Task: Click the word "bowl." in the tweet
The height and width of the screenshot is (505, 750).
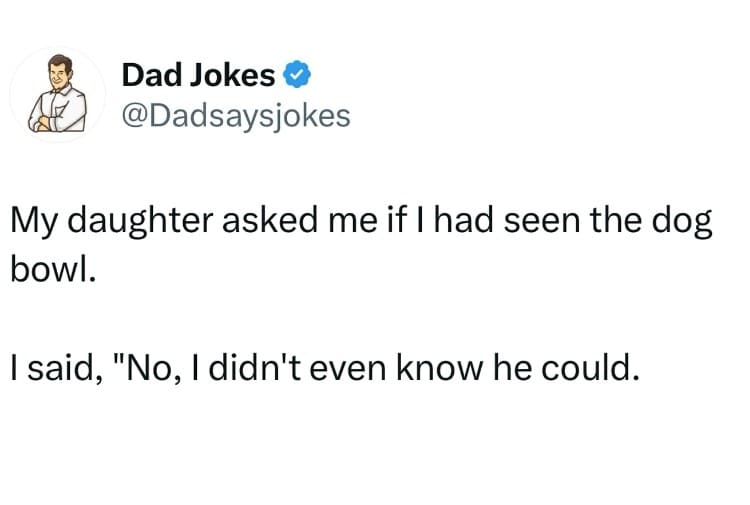Action: click(x=53, y=271)
